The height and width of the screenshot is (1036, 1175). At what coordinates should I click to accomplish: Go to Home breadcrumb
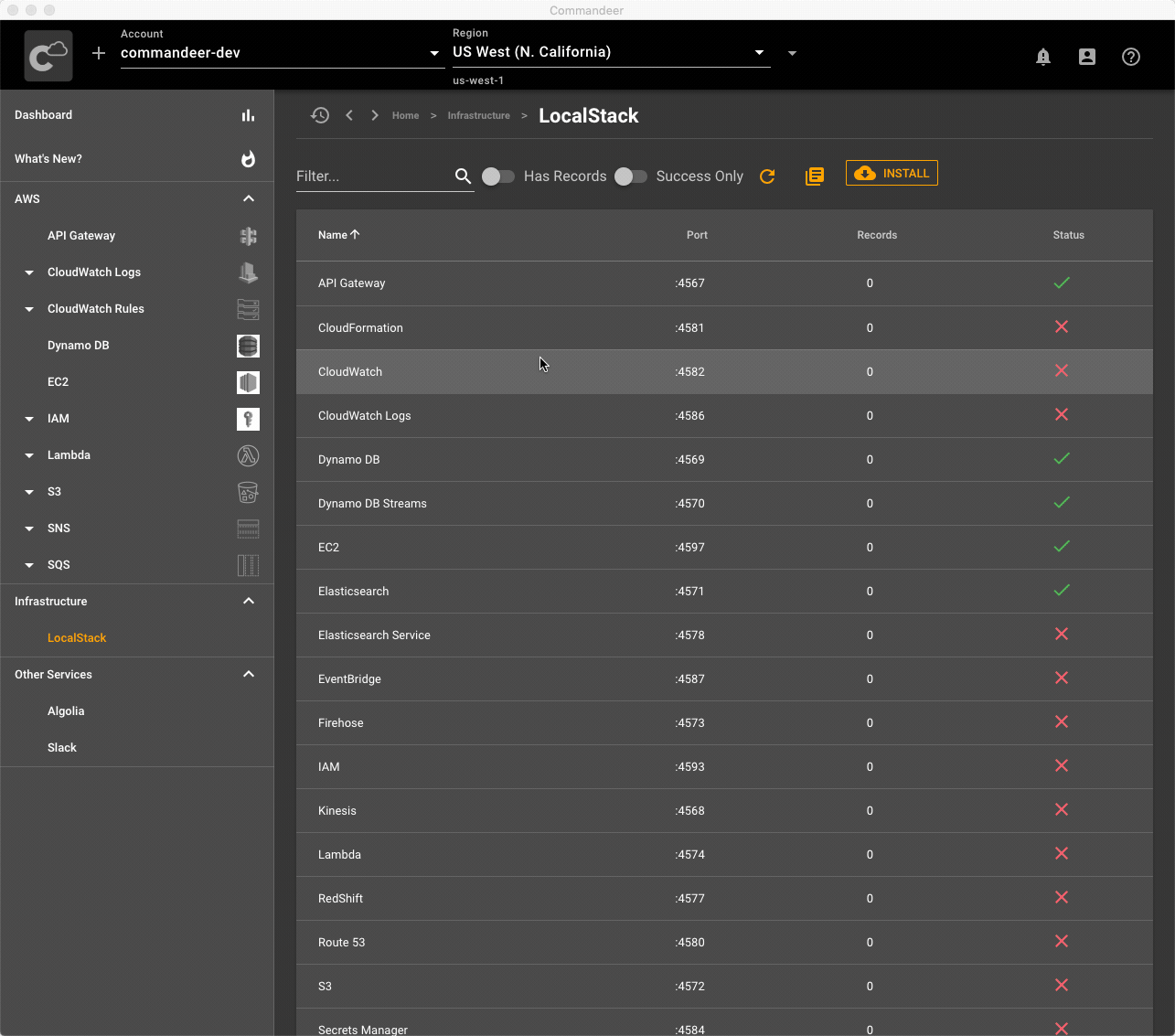[405, 116]
